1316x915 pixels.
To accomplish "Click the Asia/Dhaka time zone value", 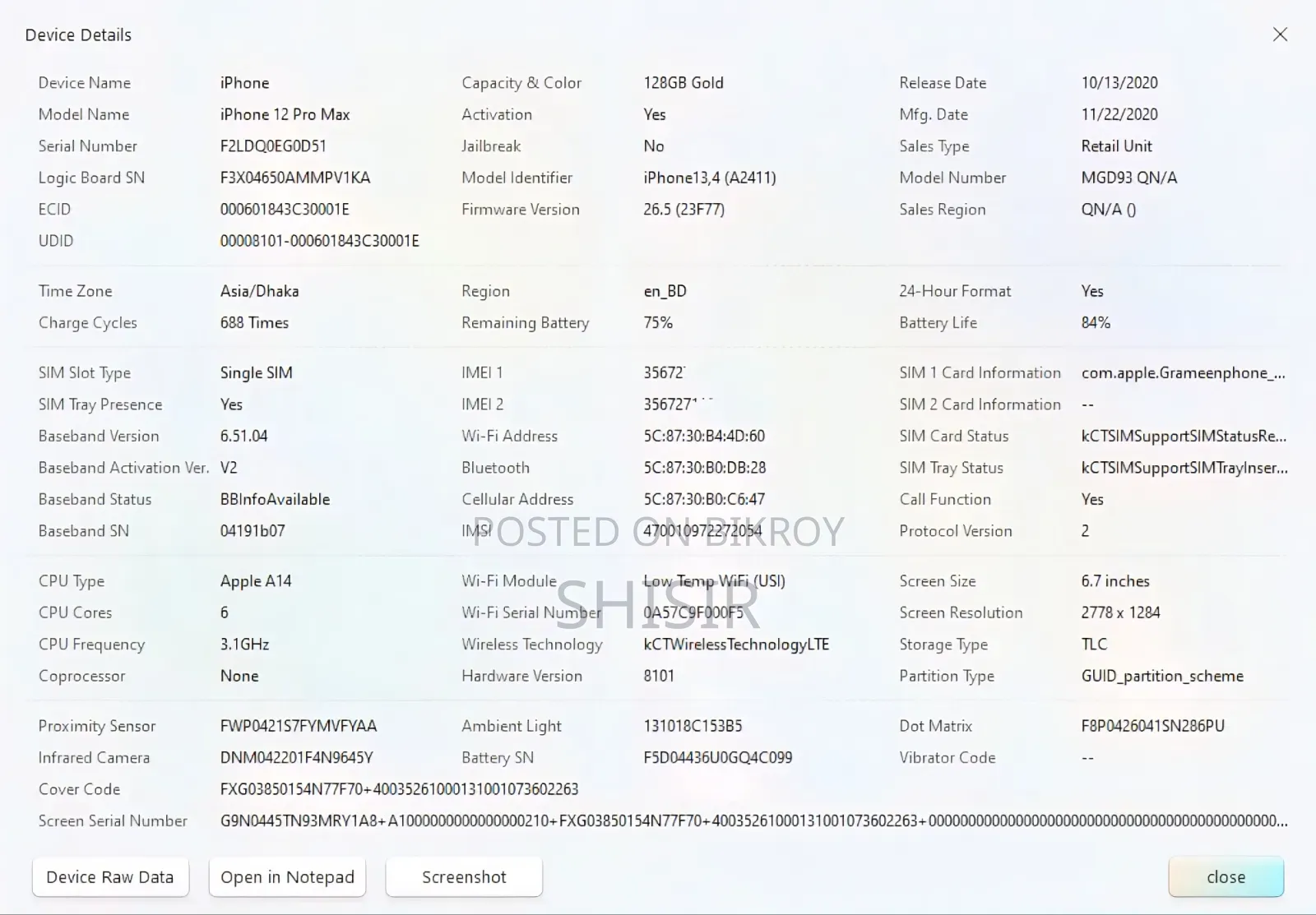I will (x=259, y=291).
